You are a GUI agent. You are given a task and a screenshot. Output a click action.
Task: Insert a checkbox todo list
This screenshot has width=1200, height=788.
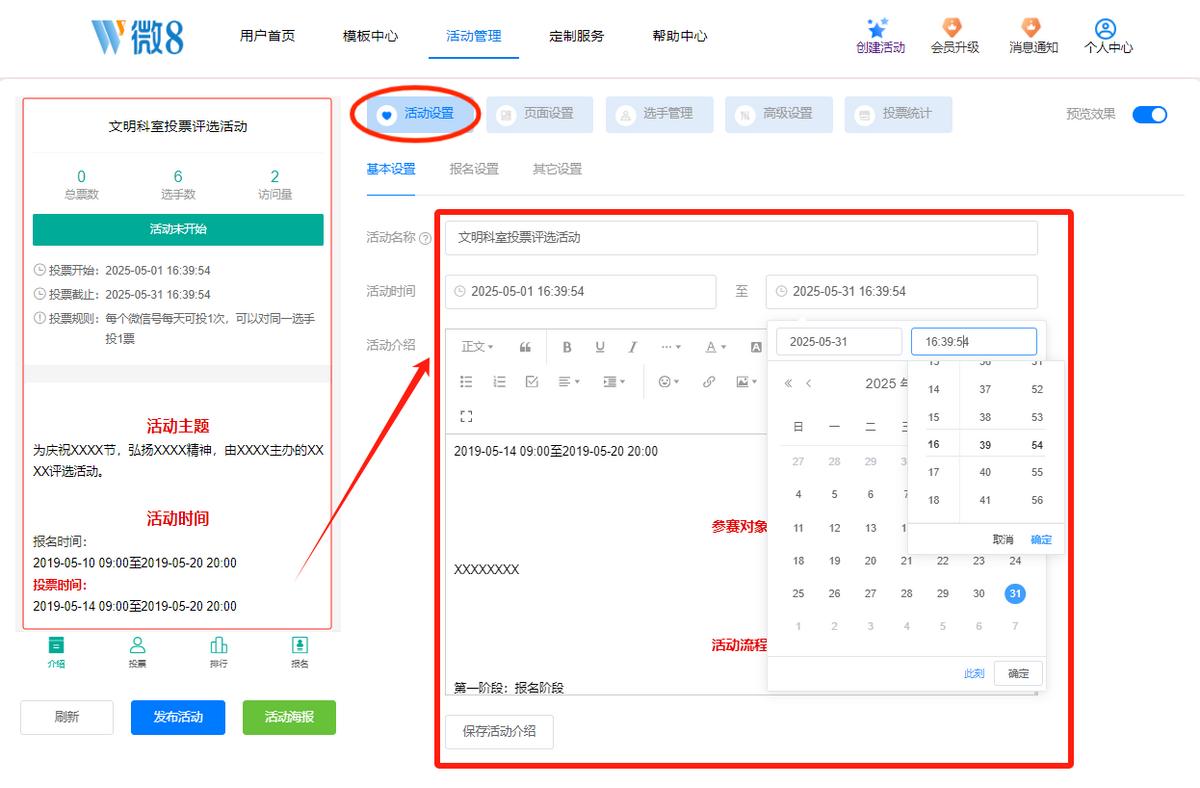pos(532,381)
